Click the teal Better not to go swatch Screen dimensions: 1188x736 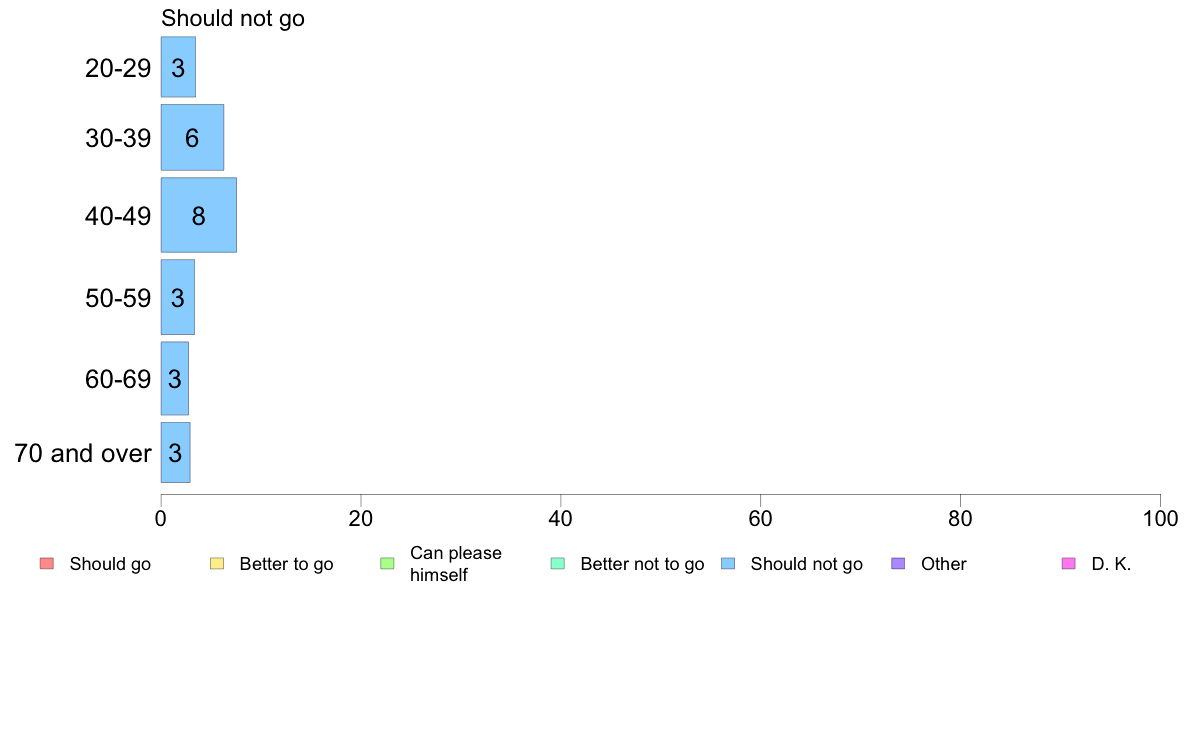558,563
